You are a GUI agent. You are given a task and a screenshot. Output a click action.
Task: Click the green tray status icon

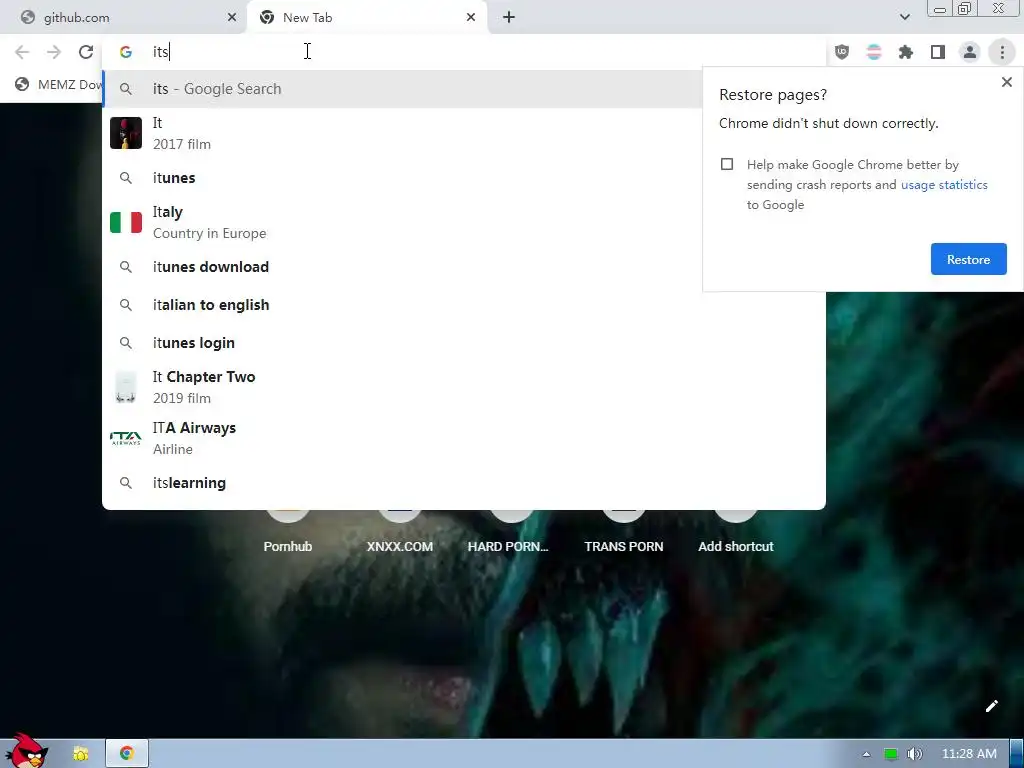point(890,754)
